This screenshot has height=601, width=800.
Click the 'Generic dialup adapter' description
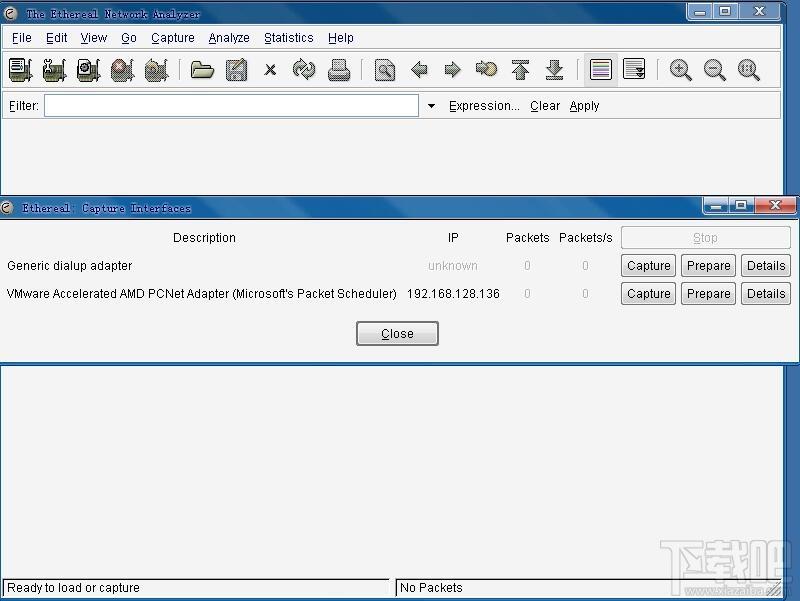(x=69, y=266)
